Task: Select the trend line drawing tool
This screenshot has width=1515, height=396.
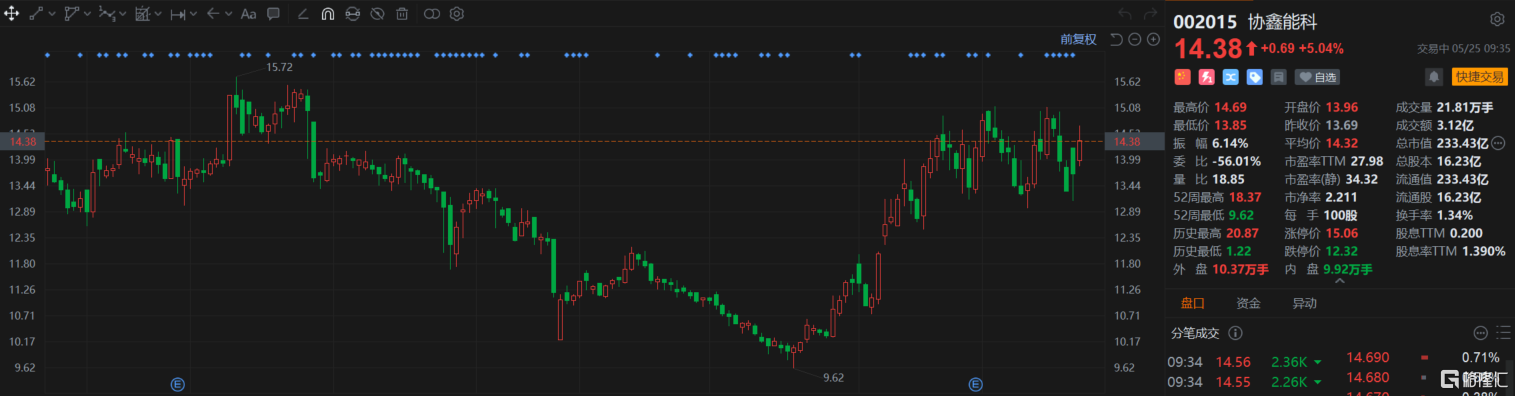Action: [37, 14]
